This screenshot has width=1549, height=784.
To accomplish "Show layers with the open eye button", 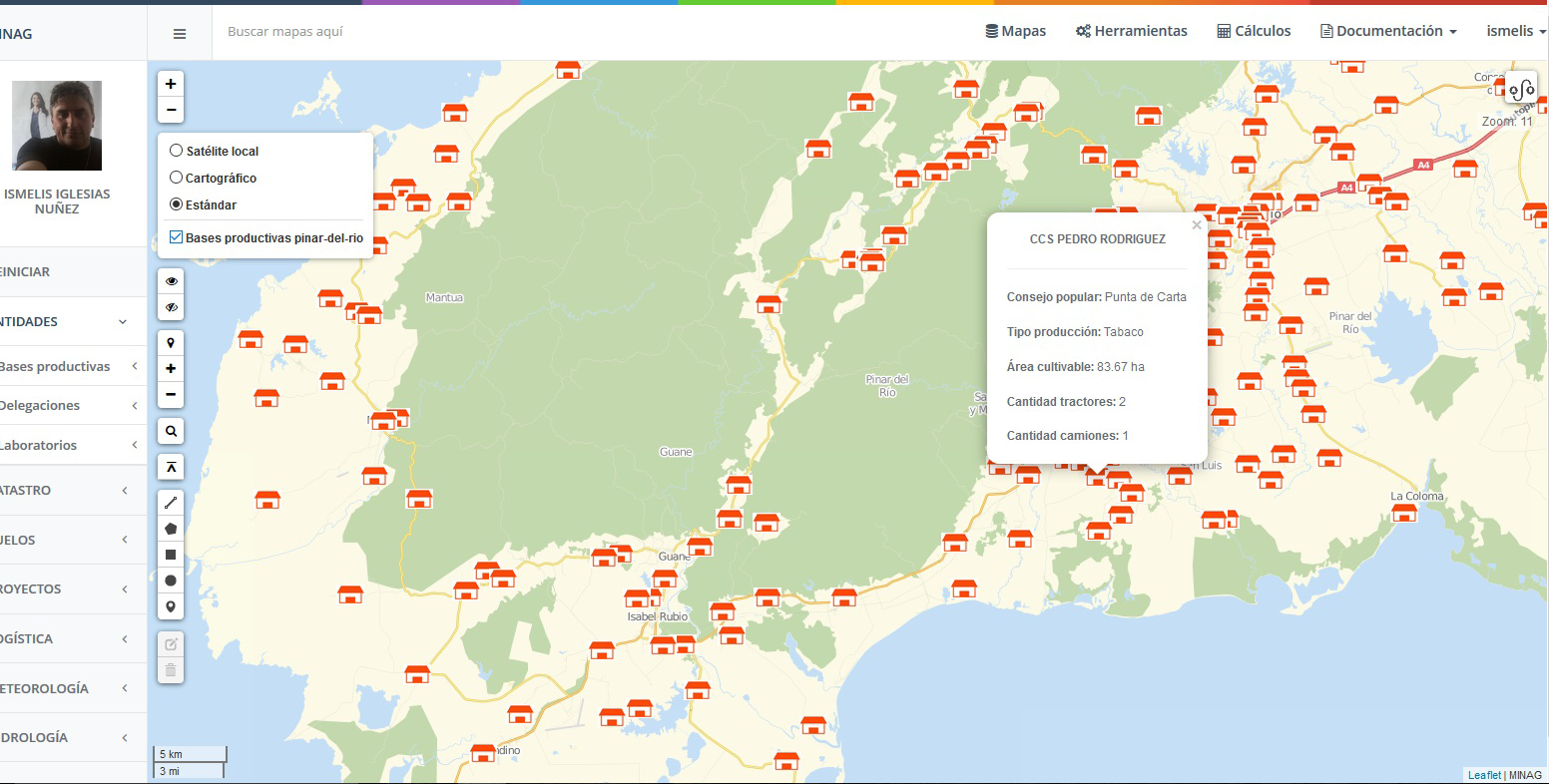I will (x=171, y=281).
